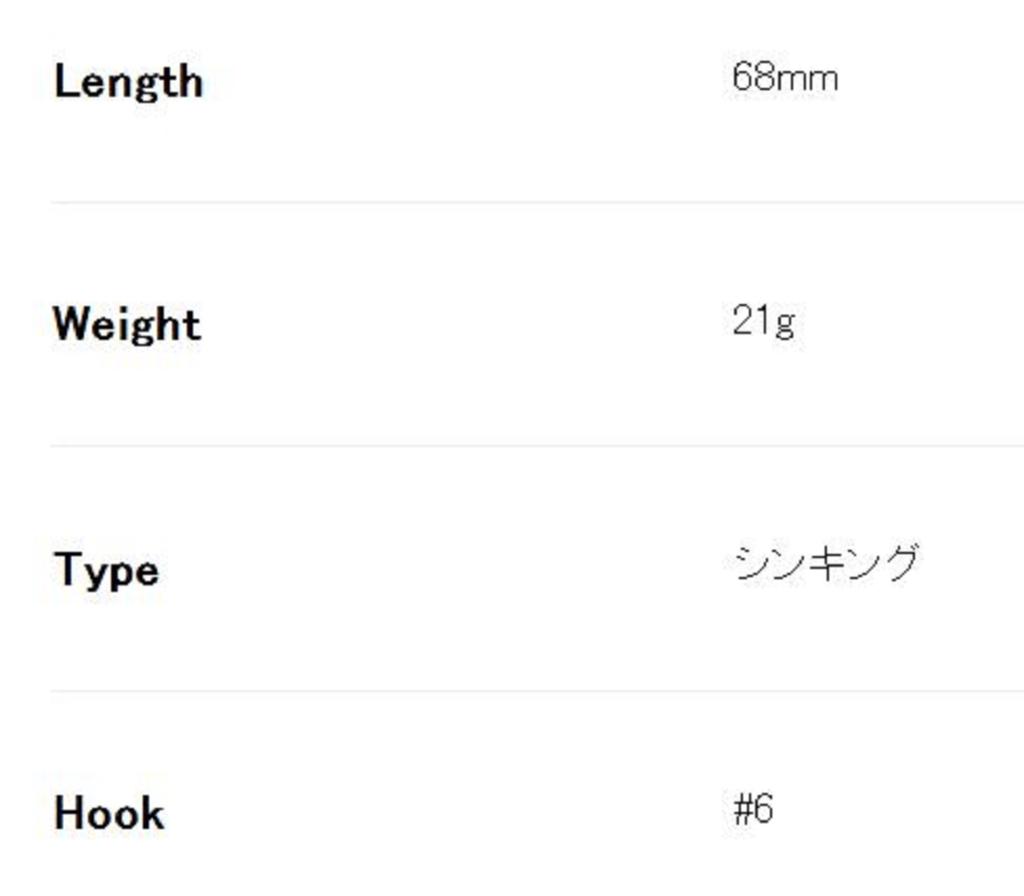Select the シンキング type value
The image size is (1024, 896).
[826, 563]
